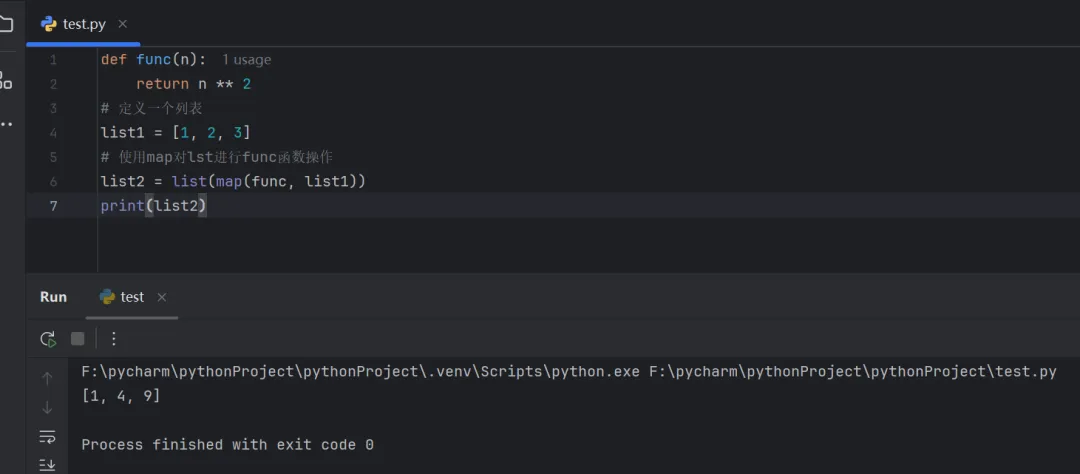Jump up the stack trace arrow
This screenshot has height=474, width=1080.
(47, 378)
